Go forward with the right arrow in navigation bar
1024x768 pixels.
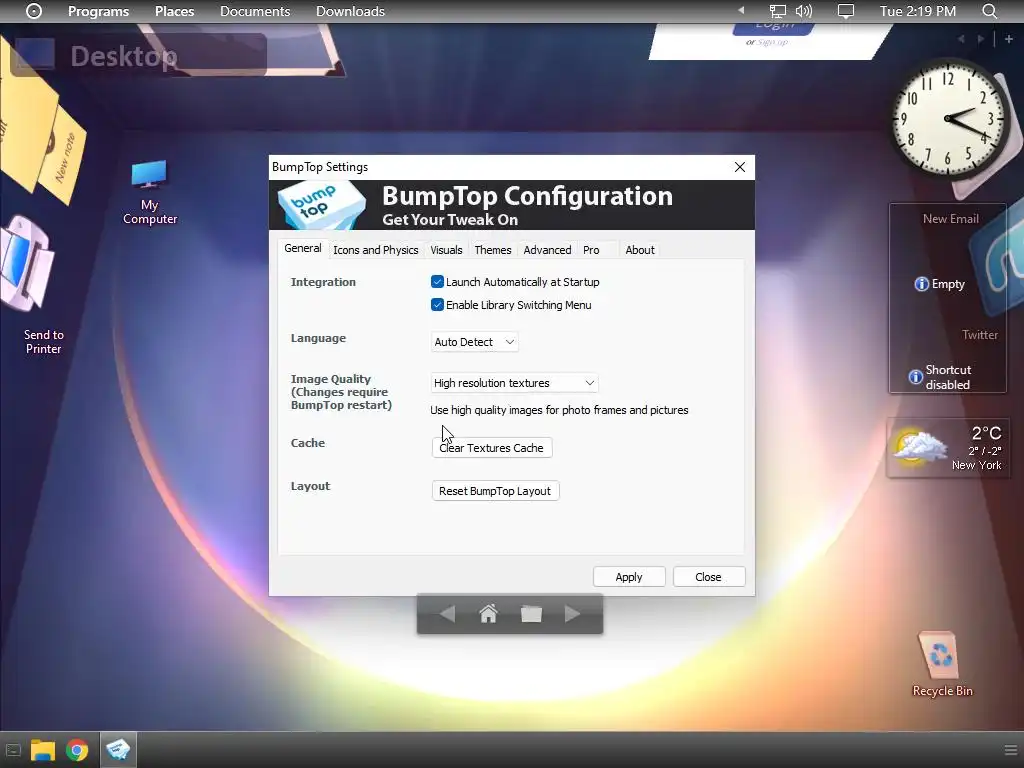(x=572, y=614)
